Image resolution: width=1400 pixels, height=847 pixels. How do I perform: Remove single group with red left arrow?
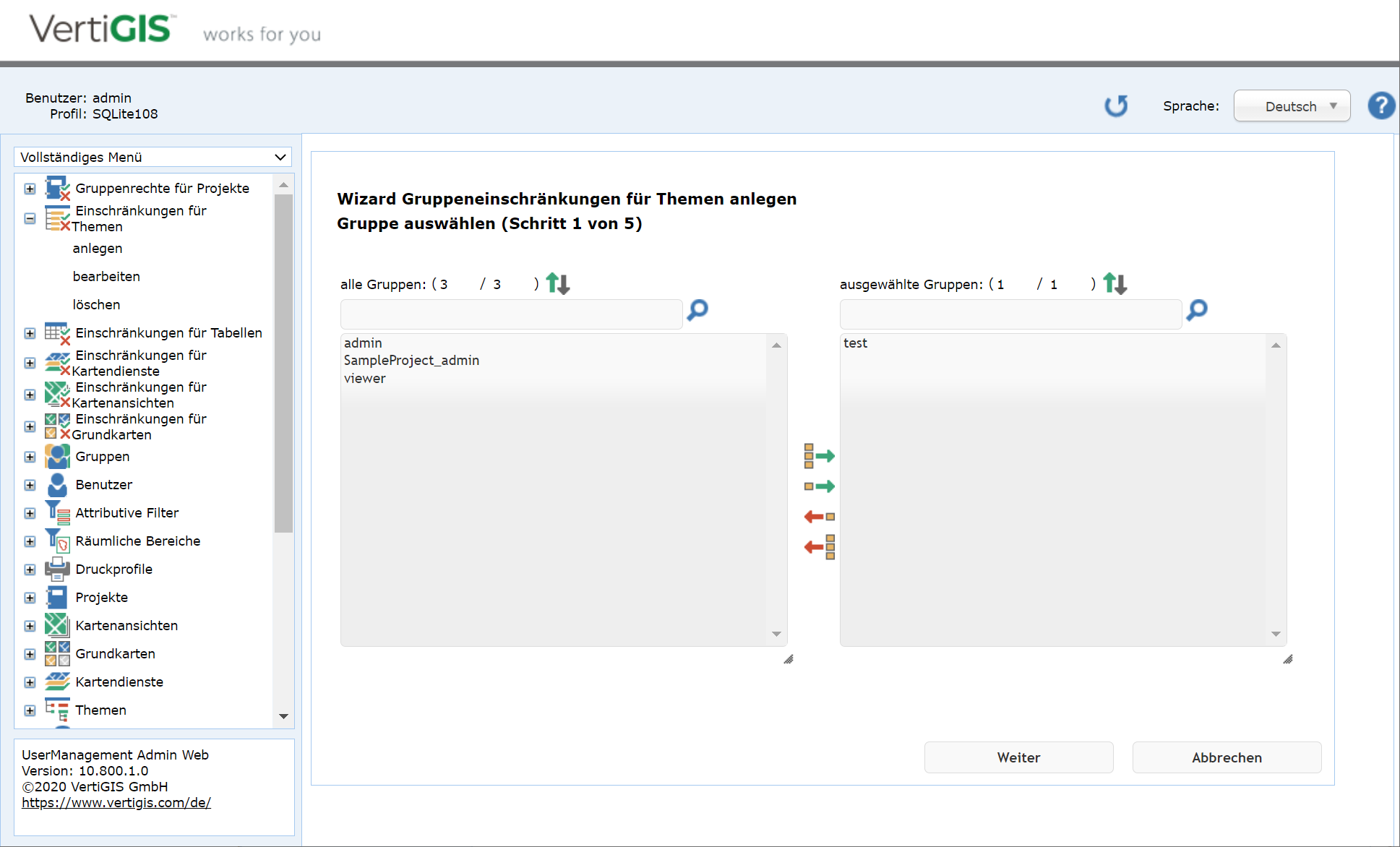(819, 517)
